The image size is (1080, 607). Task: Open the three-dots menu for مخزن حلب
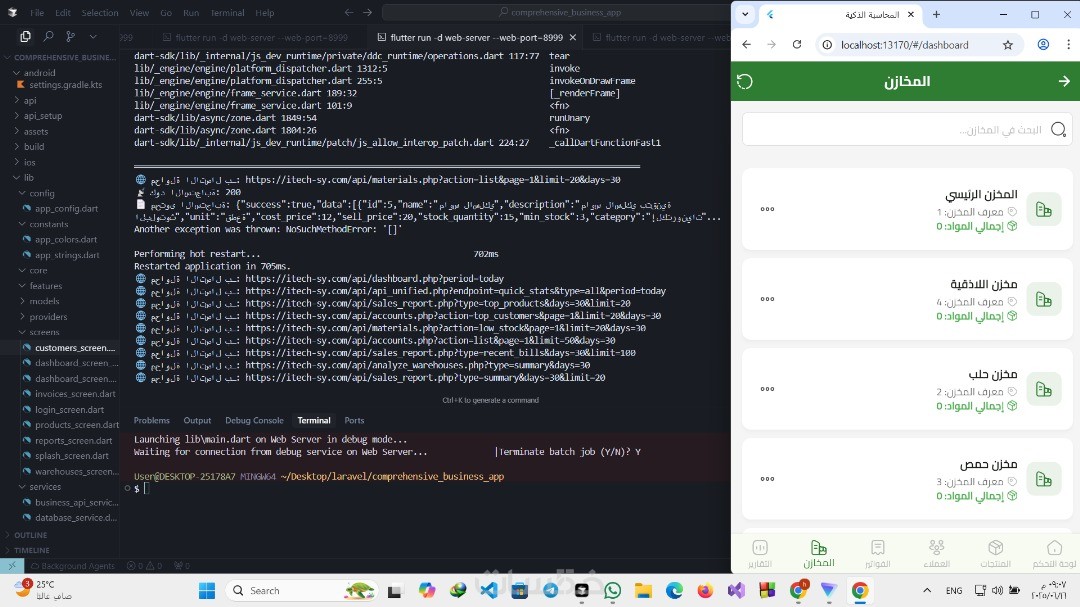pyautogui.click(x=767, y=389)
